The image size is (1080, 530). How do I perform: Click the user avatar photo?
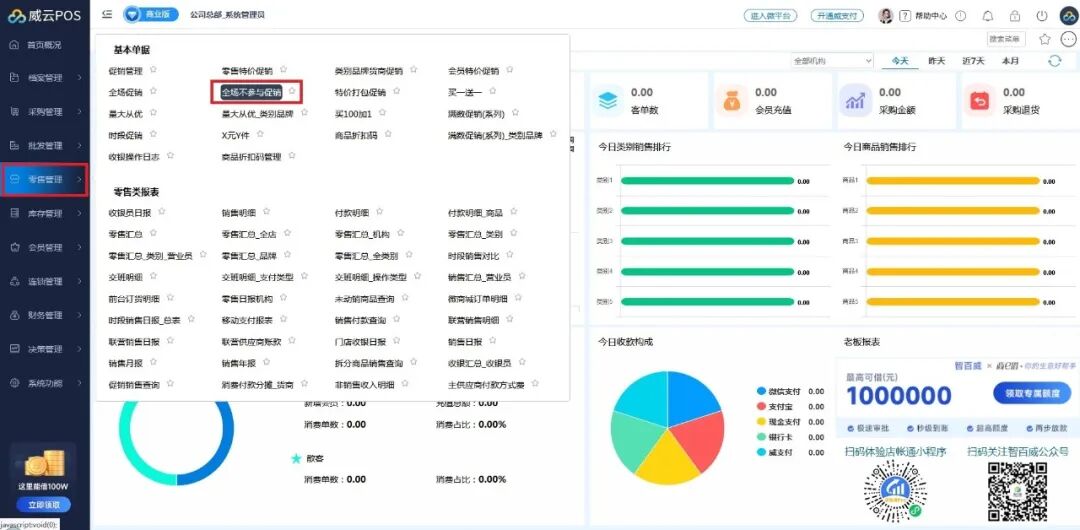point(886,15)
